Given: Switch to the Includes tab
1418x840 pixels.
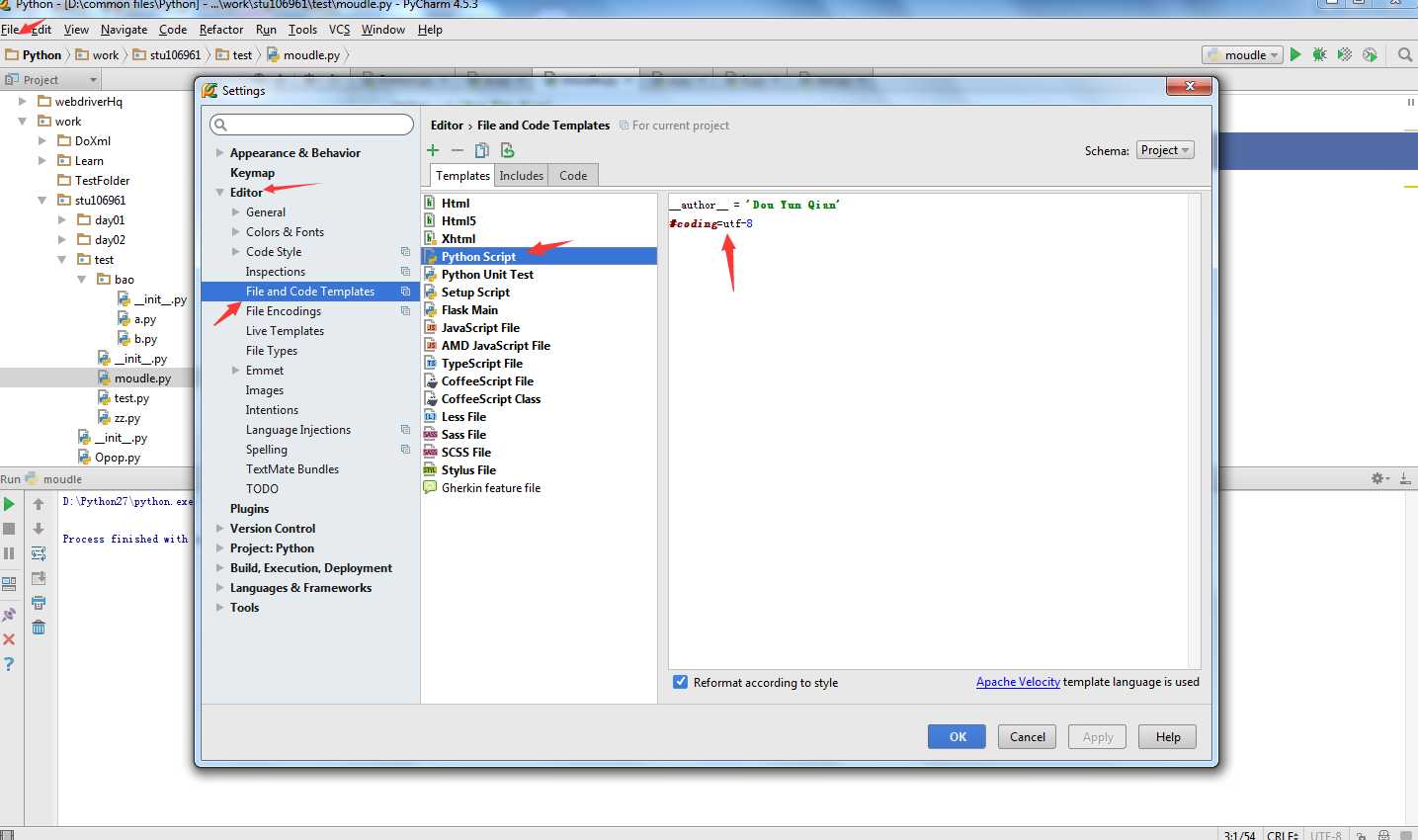Looking at the screenshot, I should [x=522, y=175].
